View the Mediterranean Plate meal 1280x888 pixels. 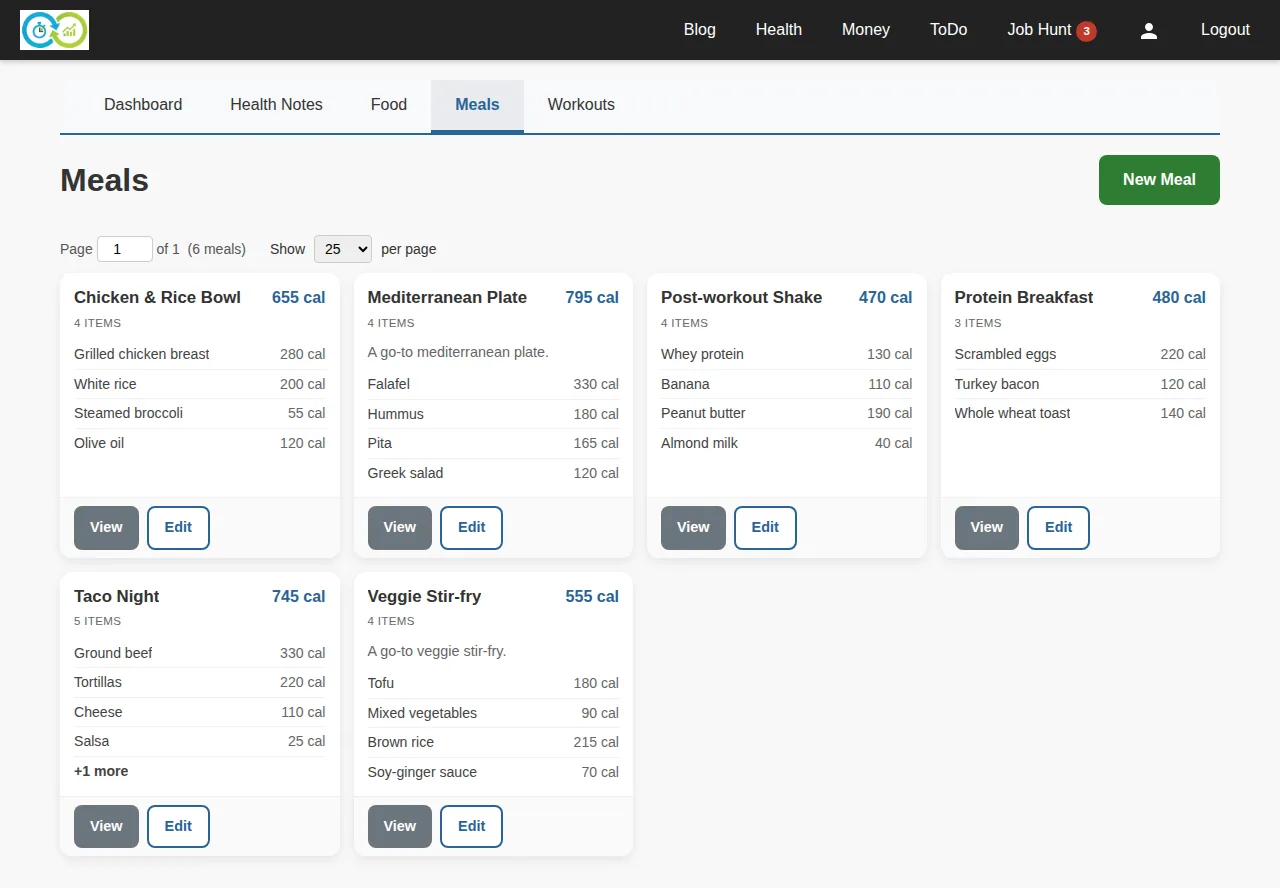(x=400, y=528)
